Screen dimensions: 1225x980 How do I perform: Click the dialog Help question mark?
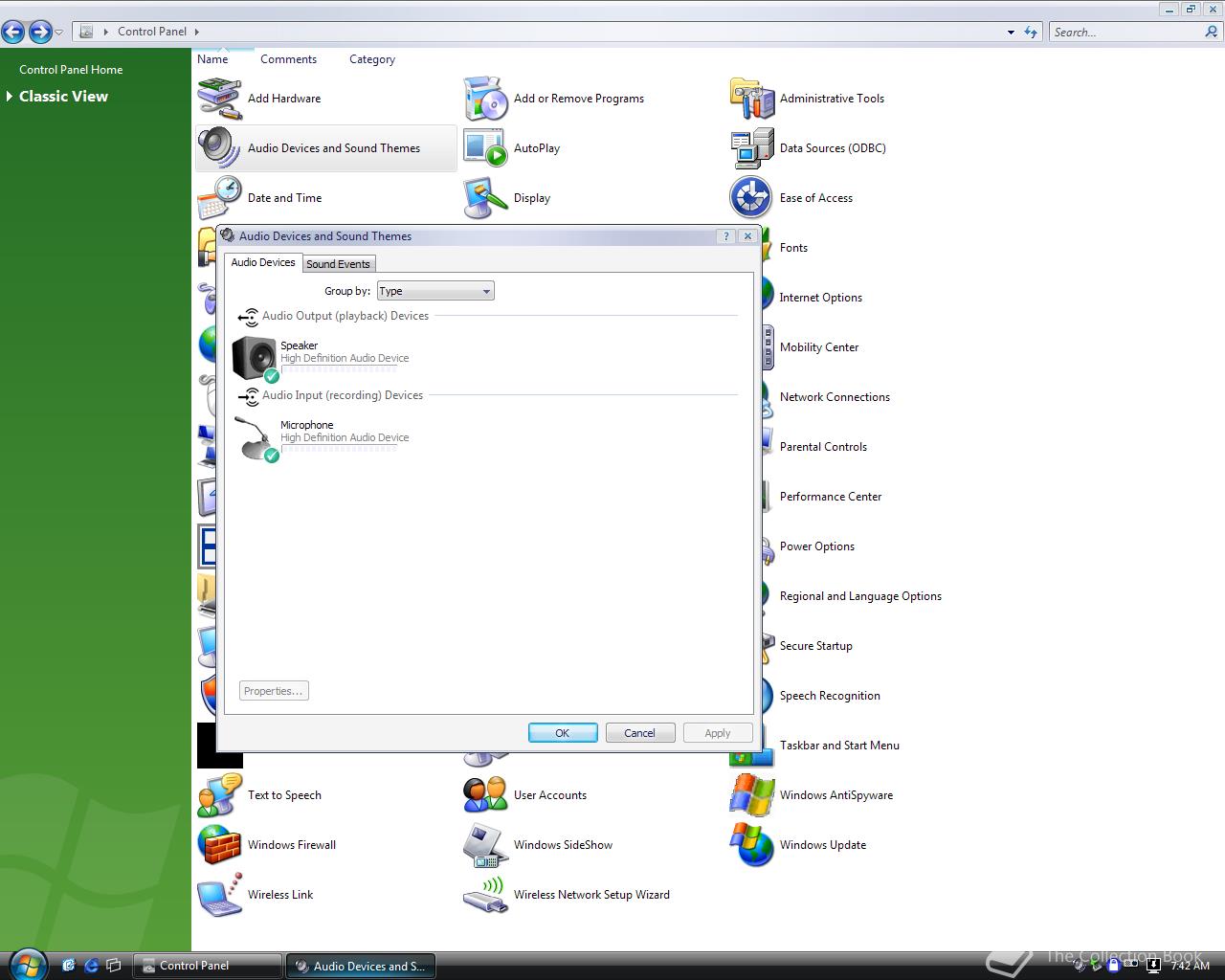coord(726,236)
